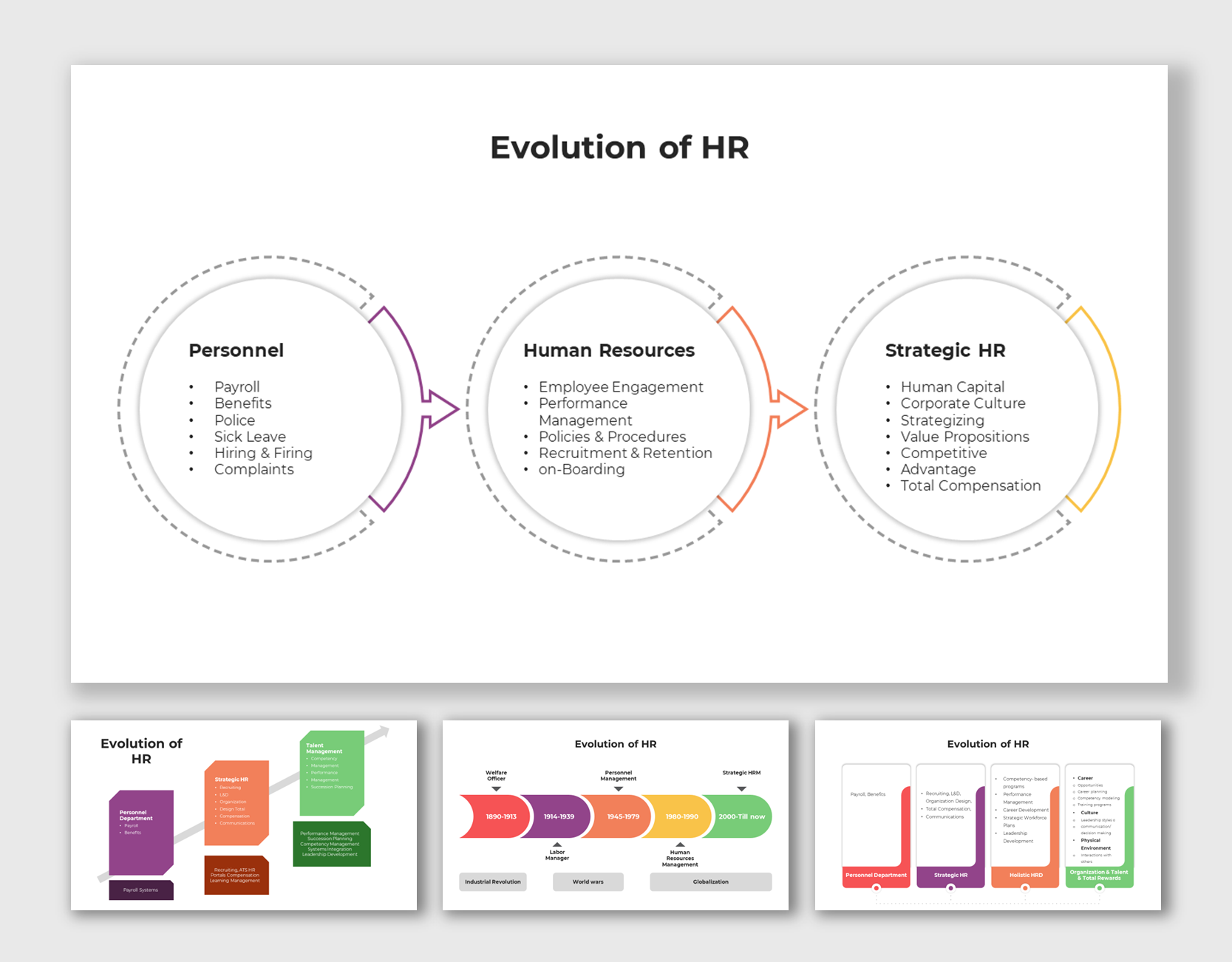The height and width of the screenshot is (962, 1232).
Task: Click the yellow 1980-1990 color segment
Action: tap(682, 816)
